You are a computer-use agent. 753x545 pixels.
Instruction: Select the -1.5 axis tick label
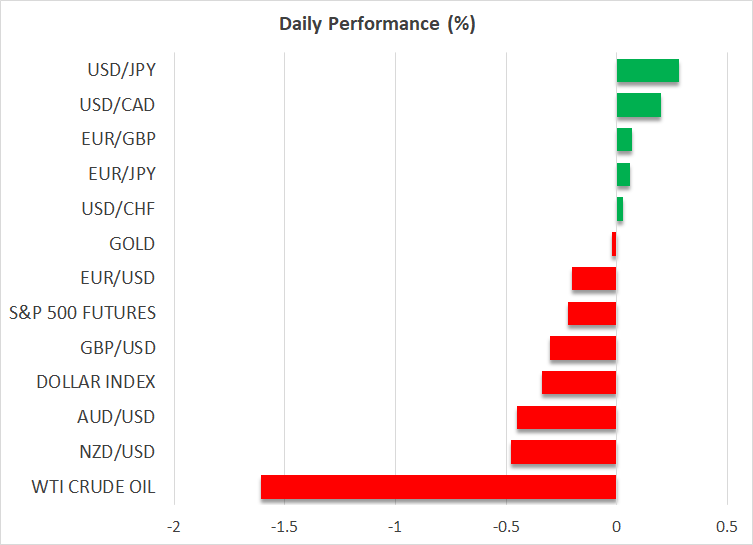point(284,526)
